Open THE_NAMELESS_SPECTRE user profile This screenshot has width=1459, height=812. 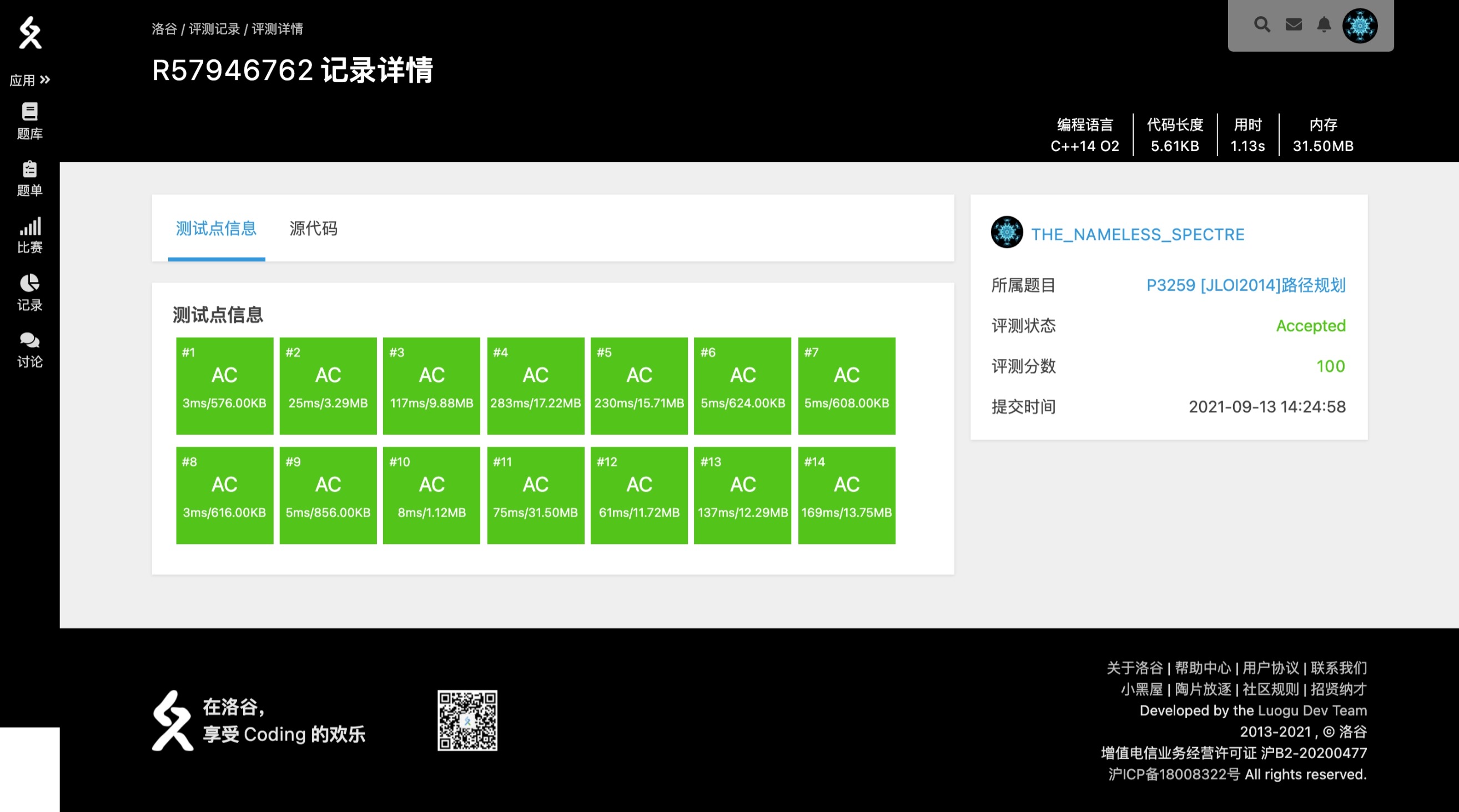(x=1138, y=234)
